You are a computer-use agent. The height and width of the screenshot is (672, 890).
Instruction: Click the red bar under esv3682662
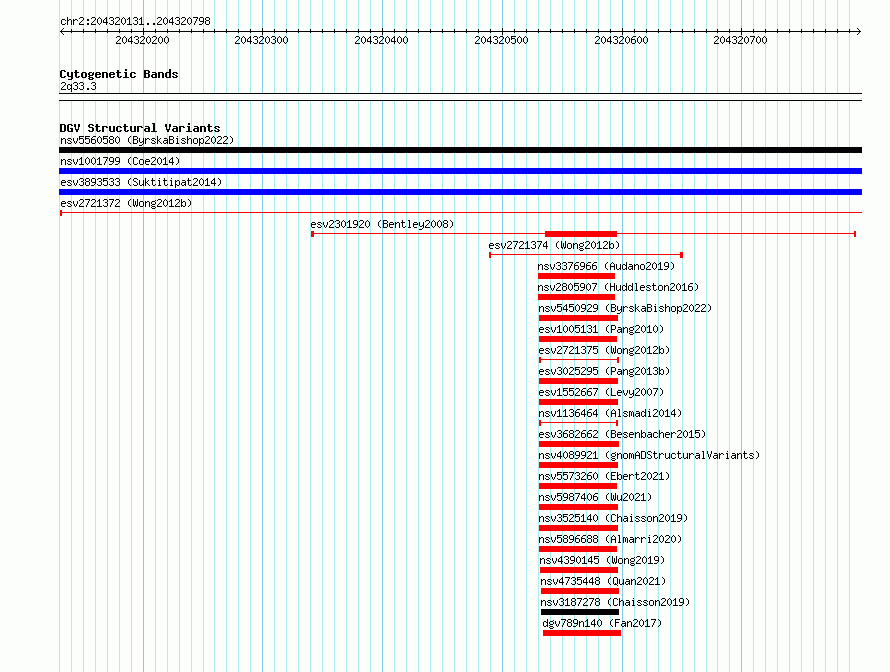point(578,444)
